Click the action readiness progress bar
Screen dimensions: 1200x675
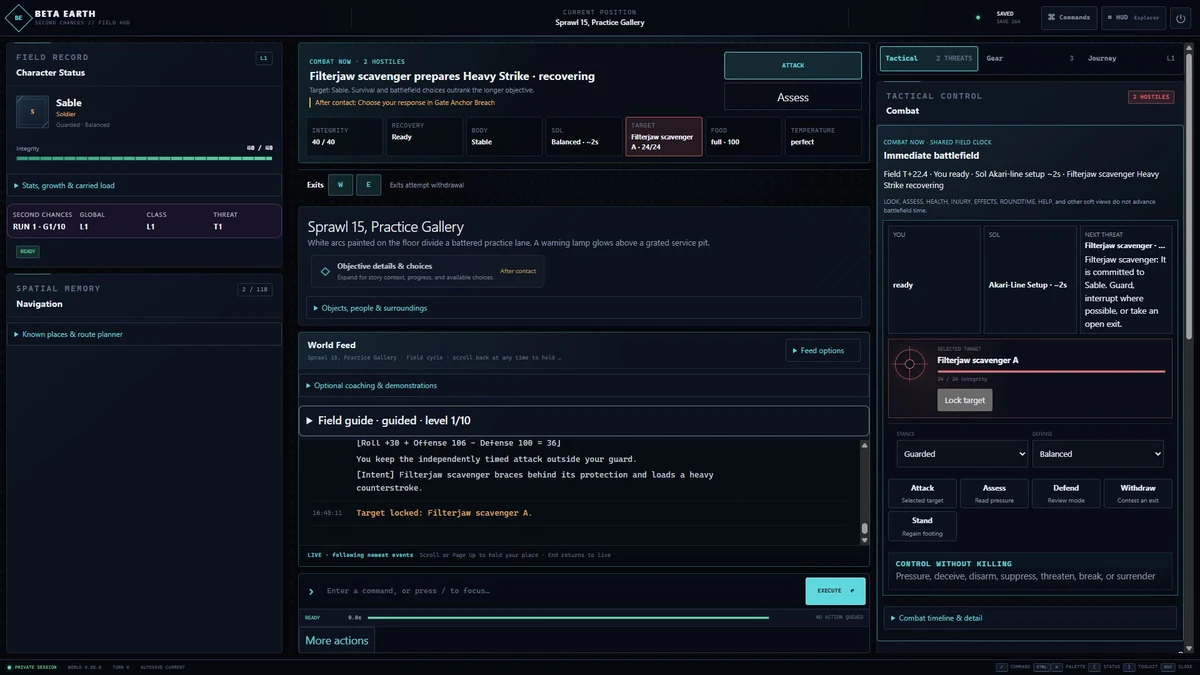point(568,618)
